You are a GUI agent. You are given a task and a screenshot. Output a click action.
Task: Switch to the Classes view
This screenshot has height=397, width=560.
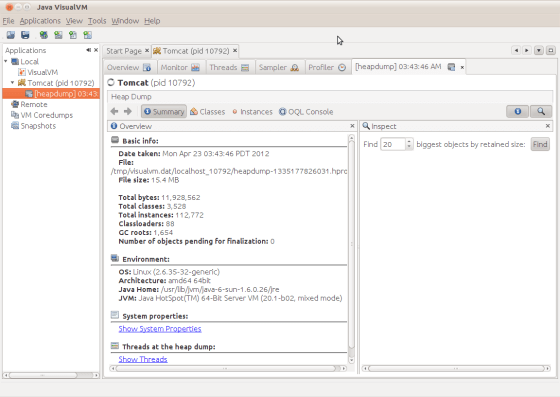coord(208,112)
